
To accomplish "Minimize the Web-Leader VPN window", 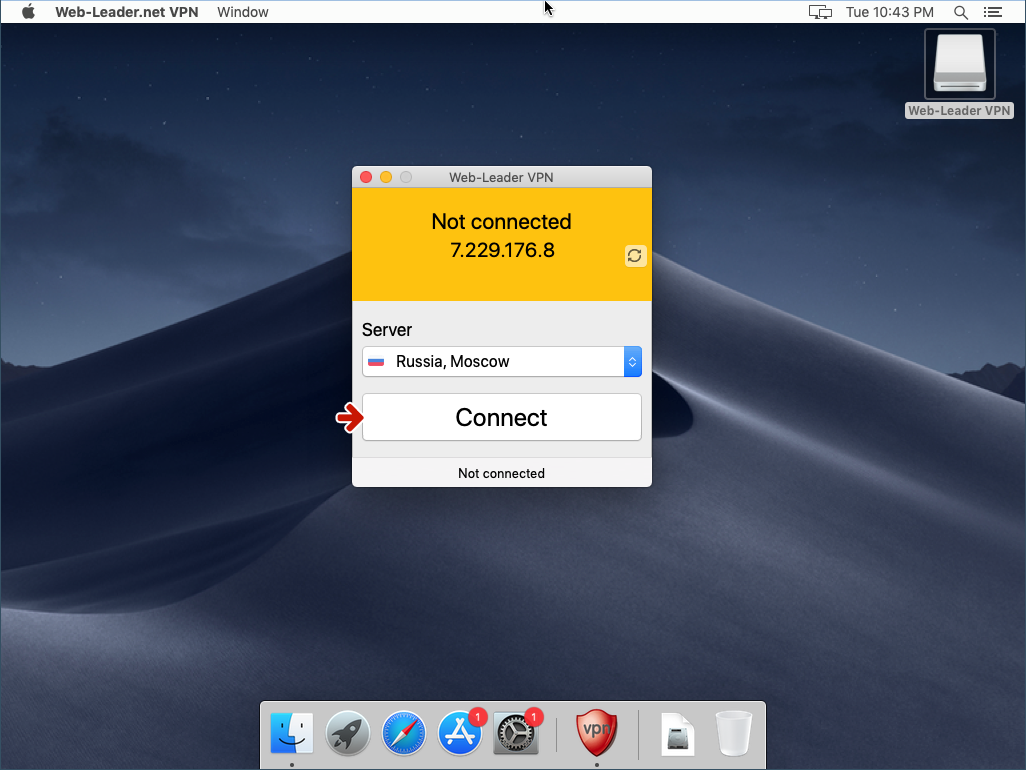I will tap(386, 177).
